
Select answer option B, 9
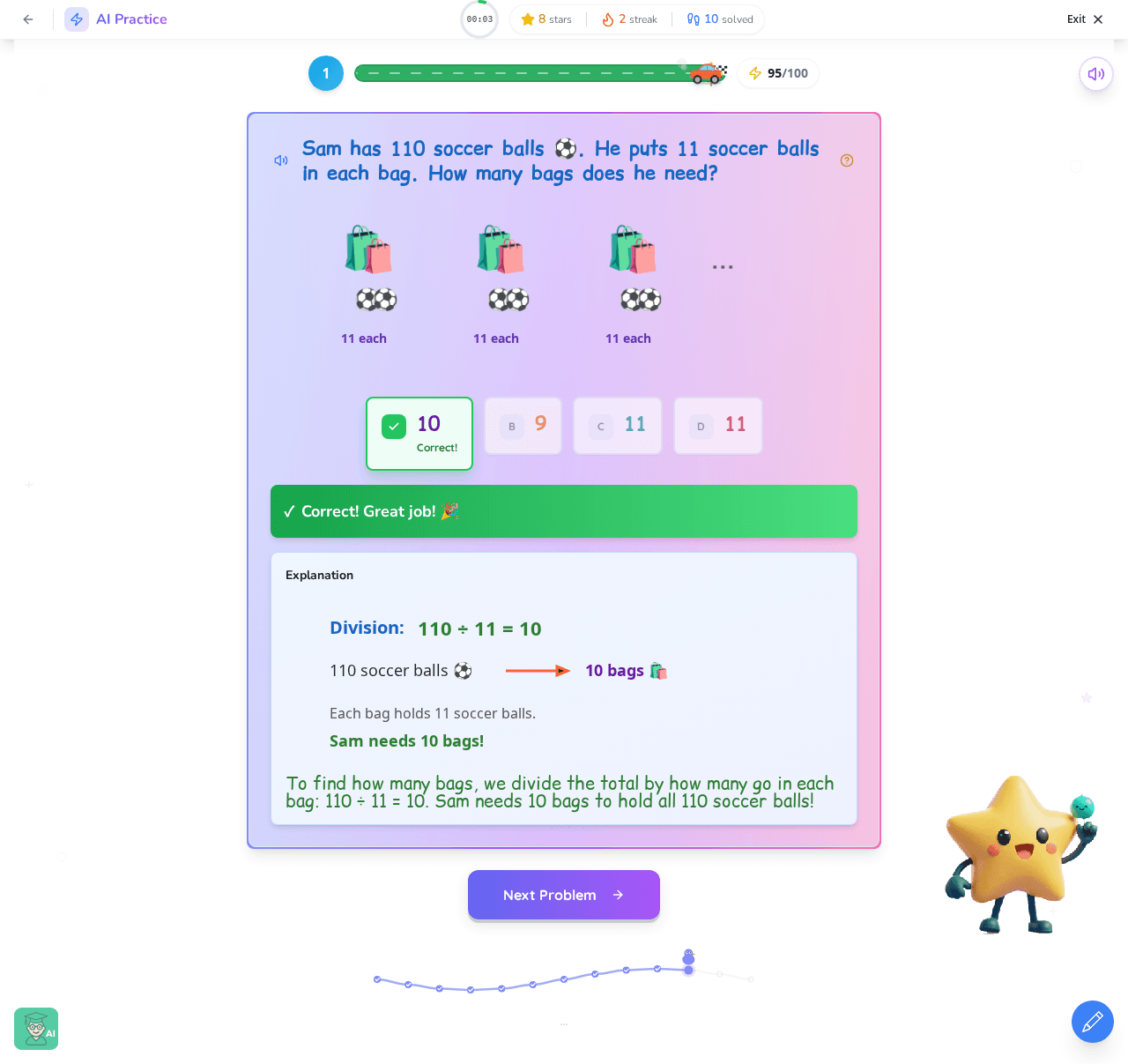(523, 426)
